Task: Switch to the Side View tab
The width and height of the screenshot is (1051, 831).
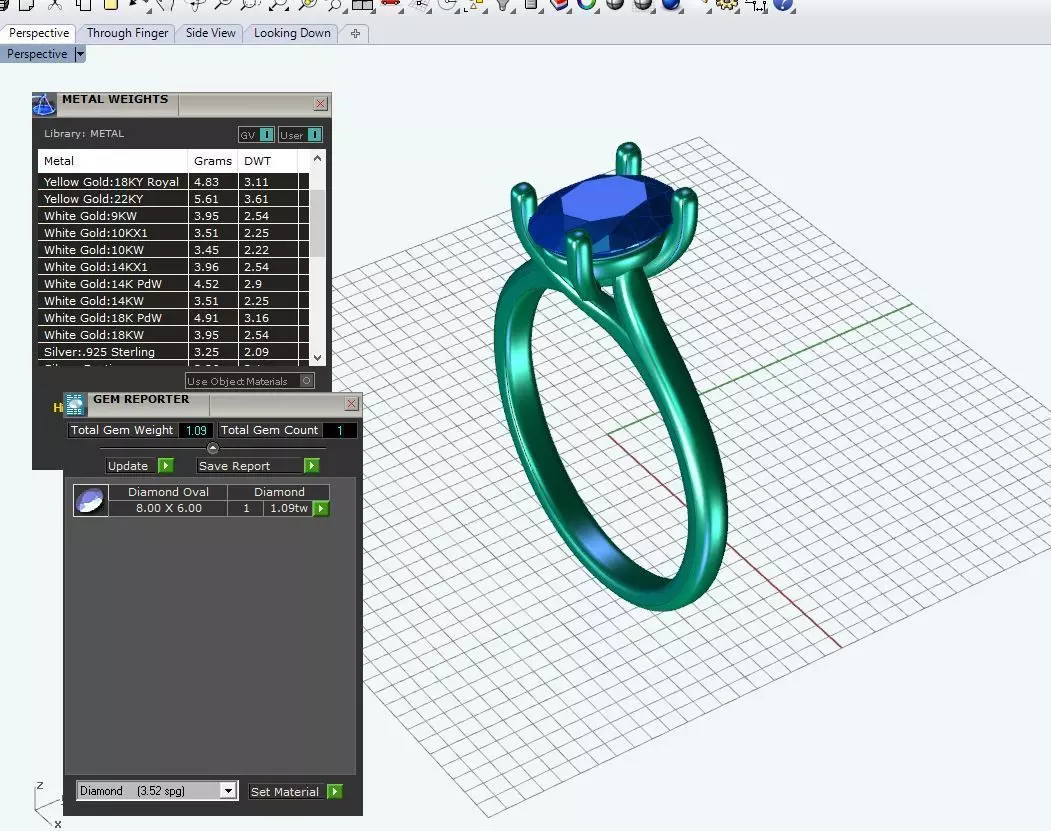Action: click(210, 33)
